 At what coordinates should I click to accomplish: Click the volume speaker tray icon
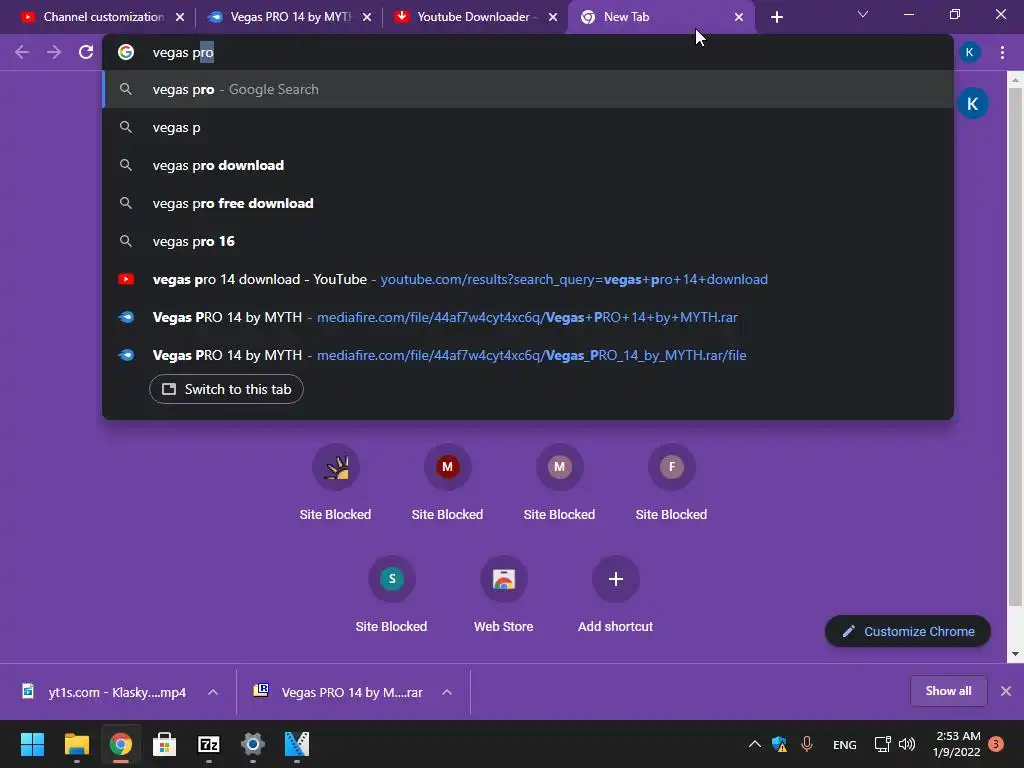(x=906, y=744)
